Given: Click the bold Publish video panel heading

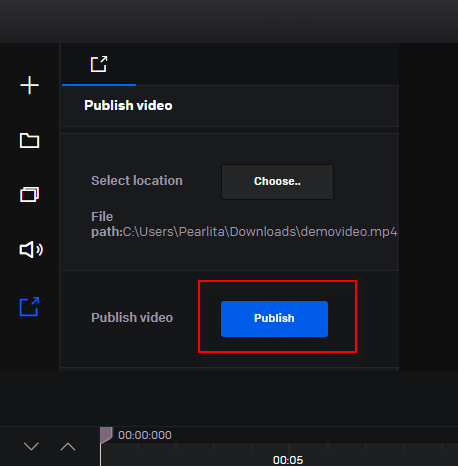Looking at the screenshot, I should tap(128, 105).
